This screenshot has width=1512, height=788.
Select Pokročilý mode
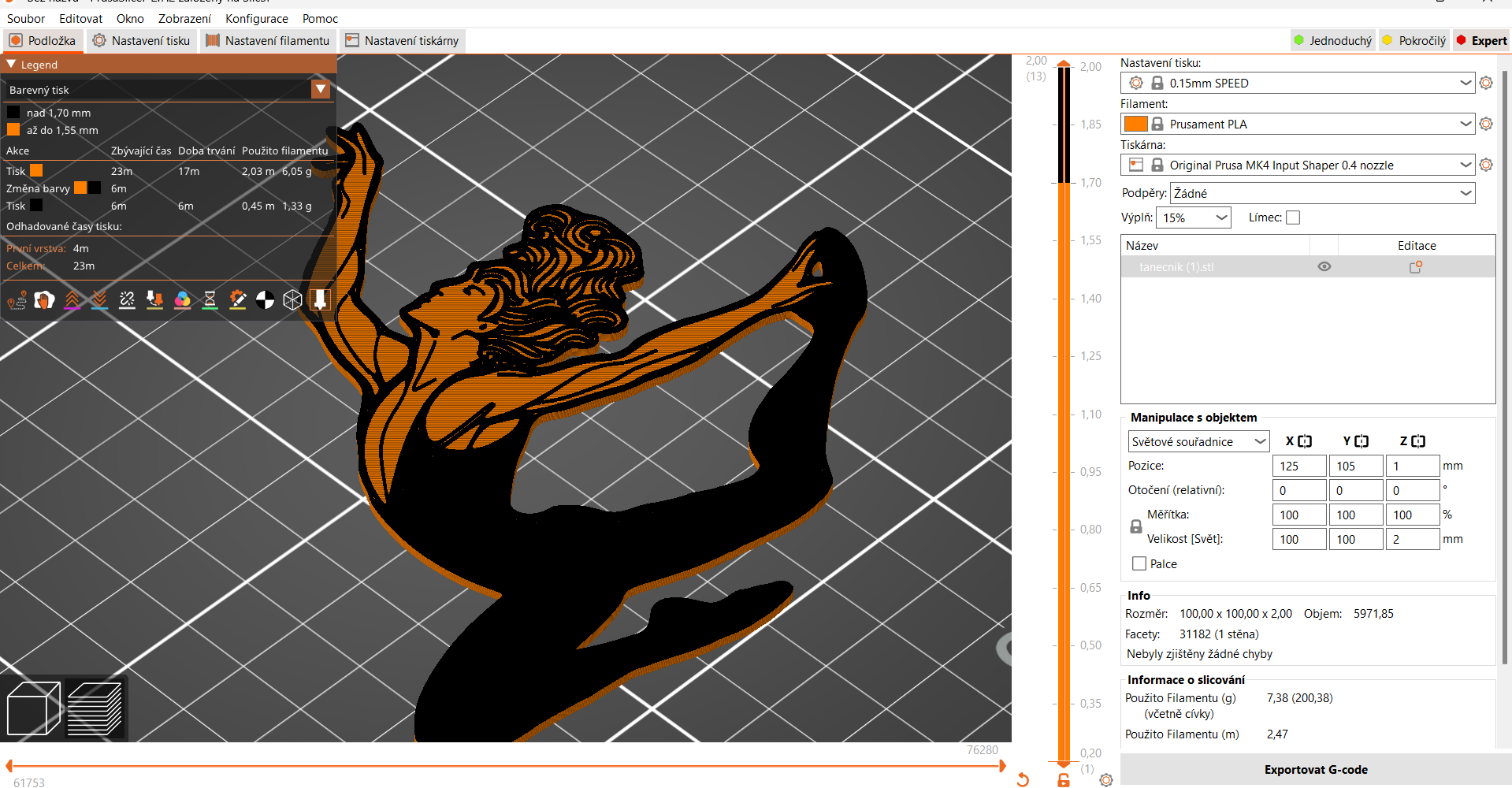pos(1414,41)
